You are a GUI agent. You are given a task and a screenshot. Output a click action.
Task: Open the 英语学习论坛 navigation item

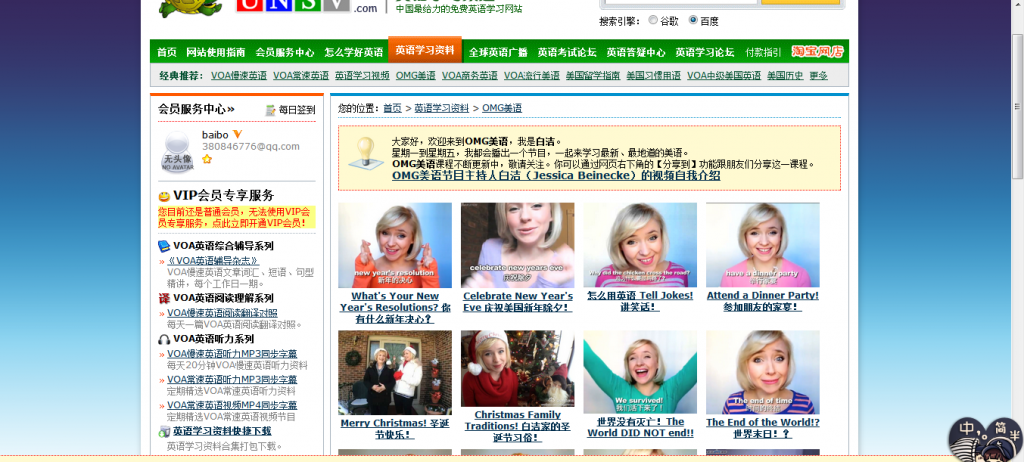(705, 52)
